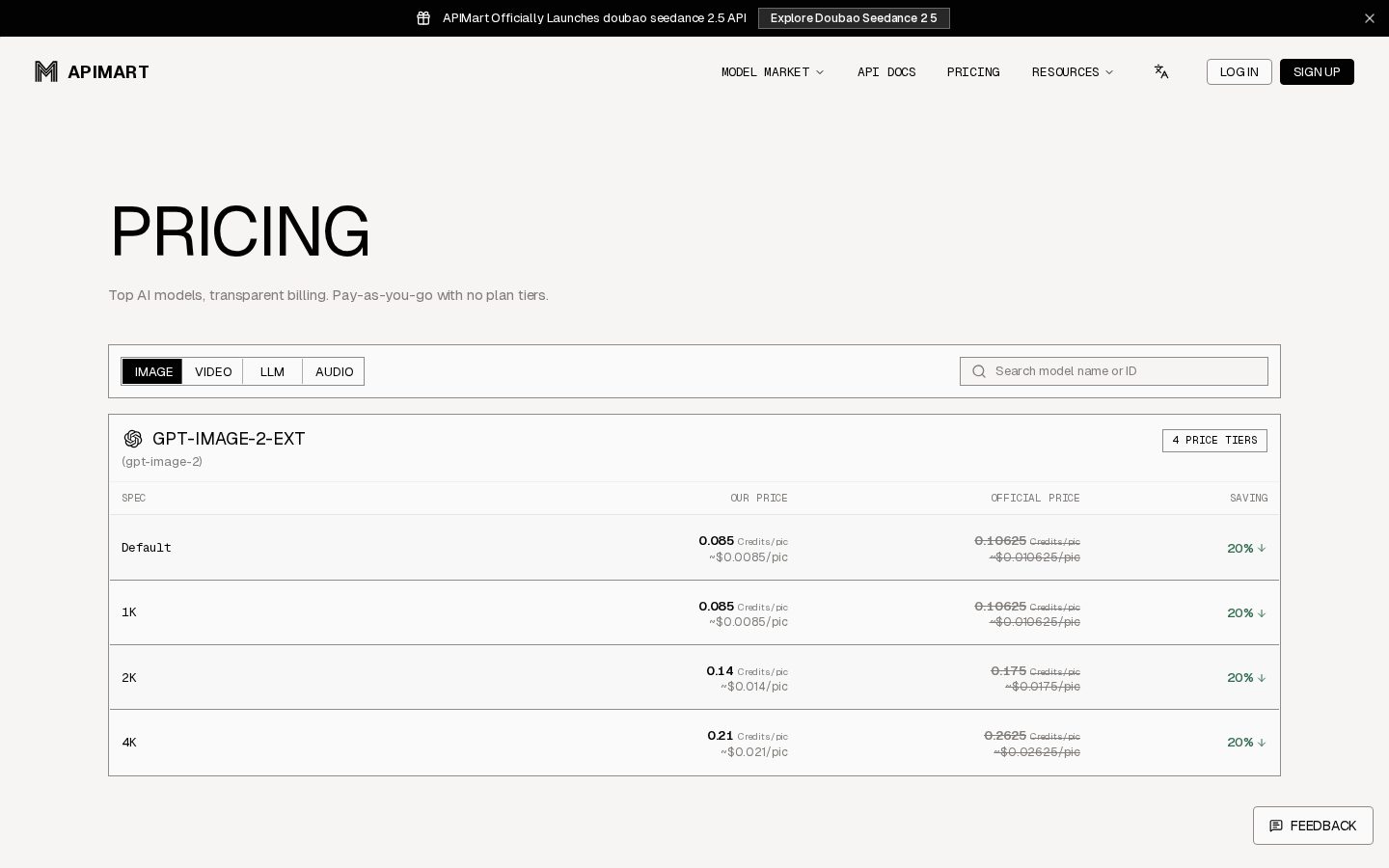
Task: Click the OpenAI icon beside GPT-IMAGE-2-EXT
Action: 133,439
